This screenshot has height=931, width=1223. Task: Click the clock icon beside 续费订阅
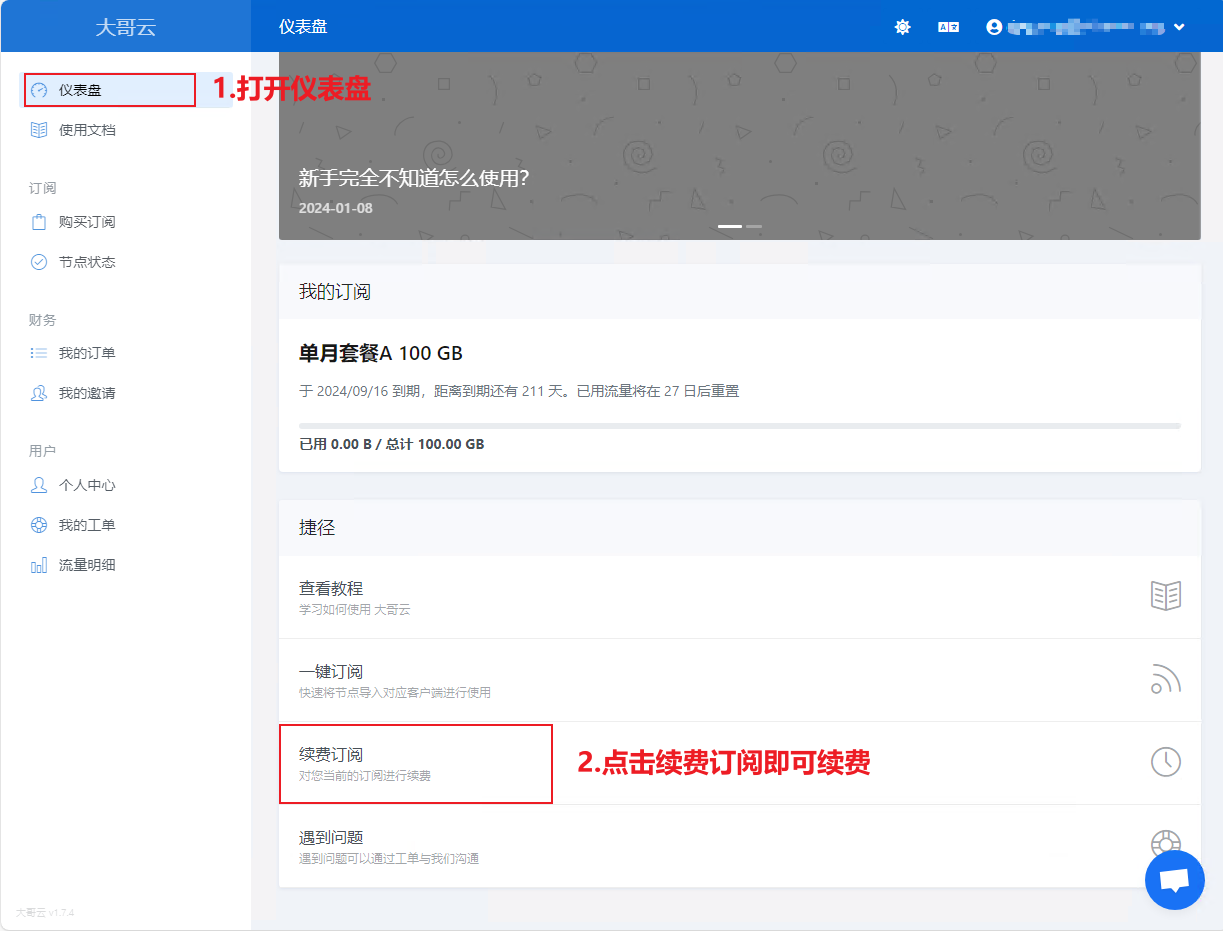(x=1165, y=762)
